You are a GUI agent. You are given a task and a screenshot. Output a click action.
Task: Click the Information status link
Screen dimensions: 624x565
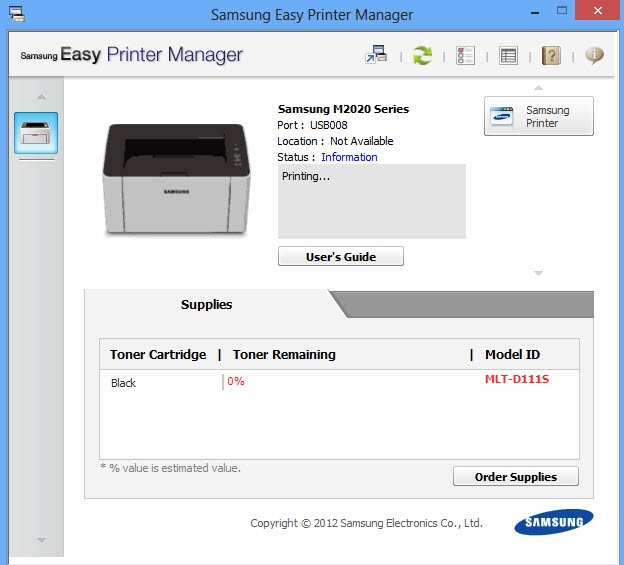[x=349, y=157]
